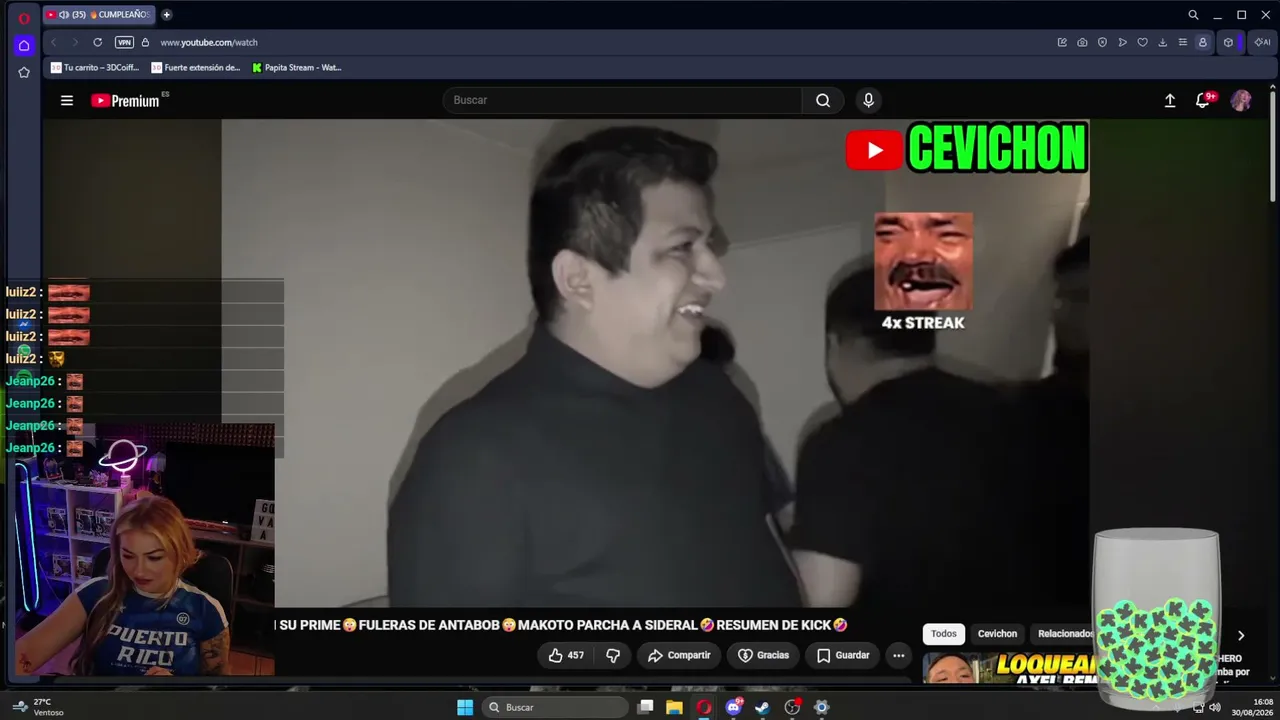Click the Gracias button
The image size is (1280, 720).
point(764,655)
